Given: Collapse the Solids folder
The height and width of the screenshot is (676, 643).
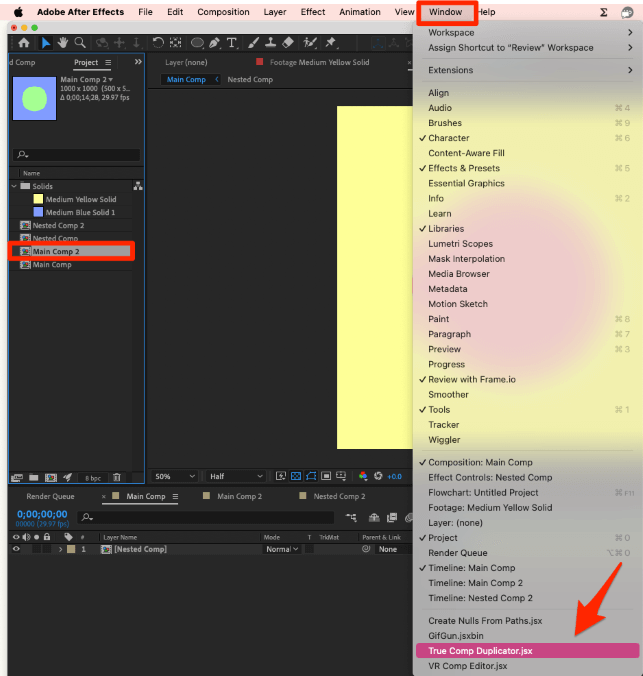Looking at the screenshot, I should 14,186.
